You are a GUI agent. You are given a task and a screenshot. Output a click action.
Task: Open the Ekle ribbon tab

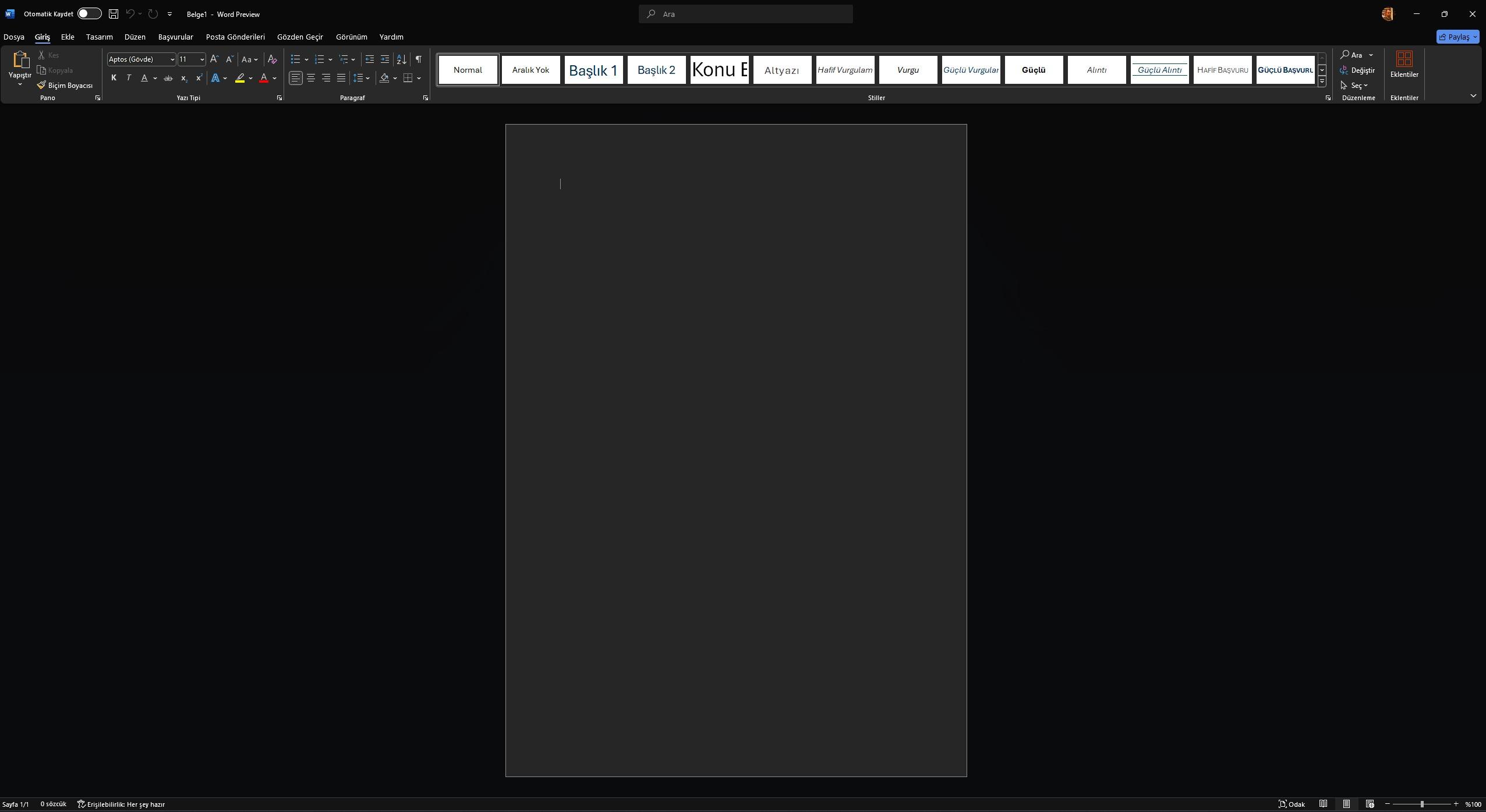[x=68, y=37]
